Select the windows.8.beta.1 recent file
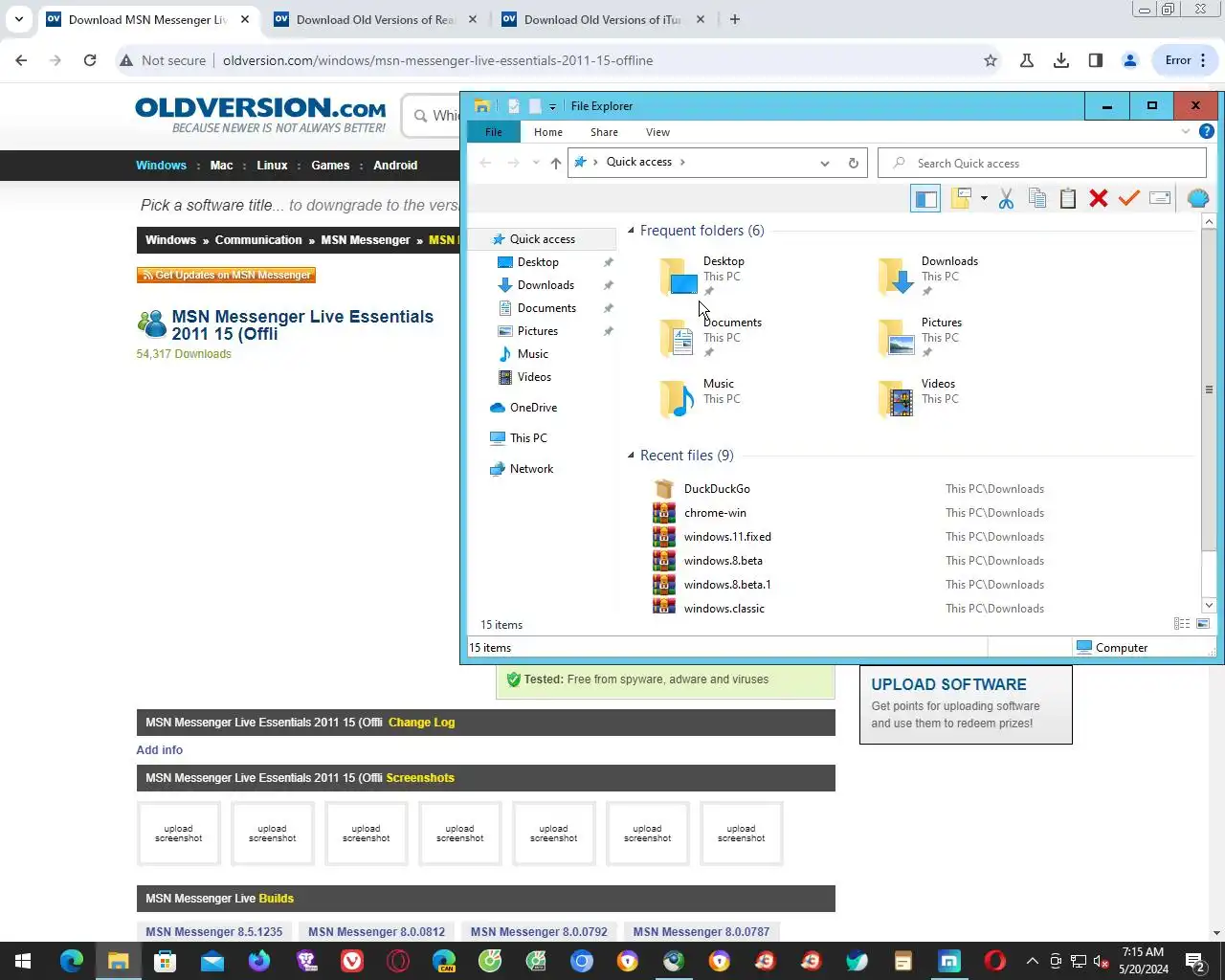 (x=727, y=585)
